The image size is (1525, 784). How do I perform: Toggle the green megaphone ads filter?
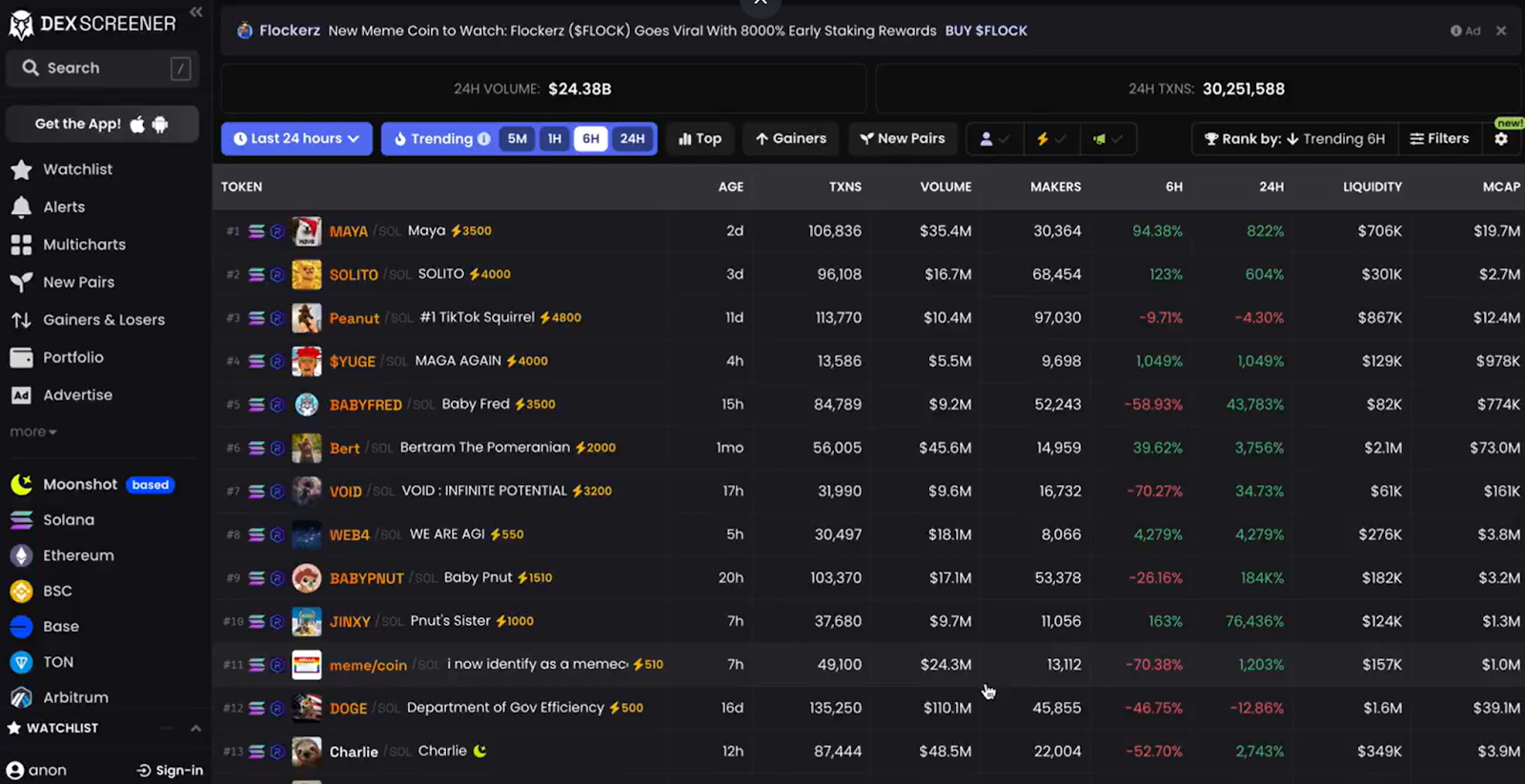(x=1108, y=139)
